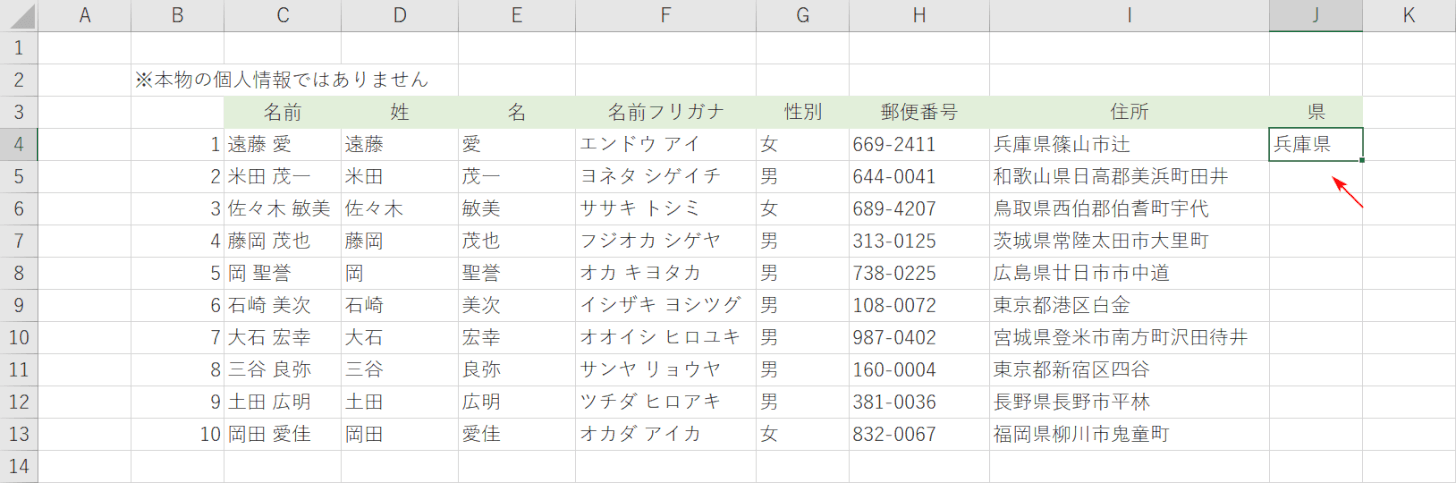
Task: Click the 性別 header cell
Action: (x=803, y=112)
